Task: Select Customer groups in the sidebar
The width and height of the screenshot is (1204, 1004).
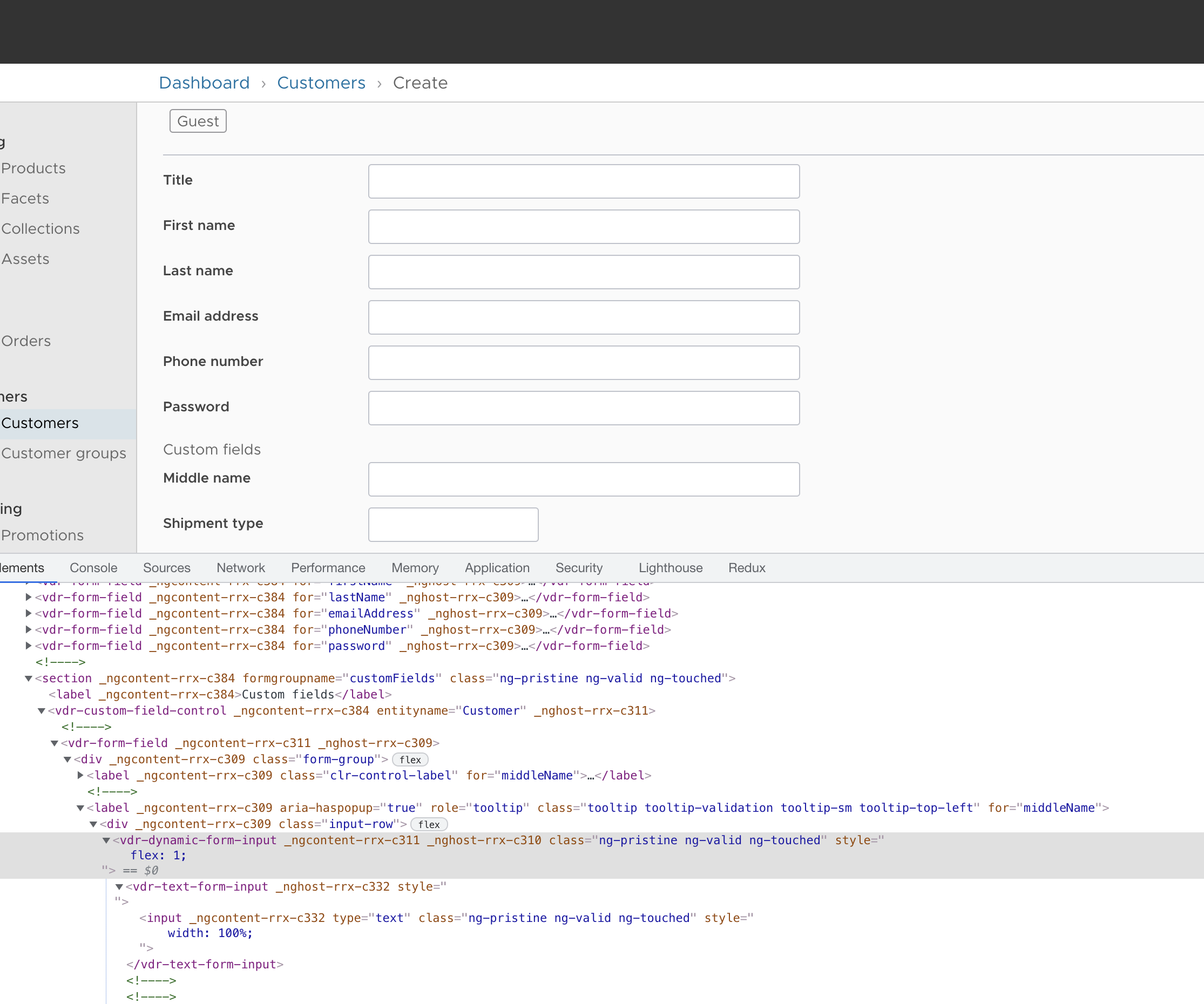Action: [64, 453]
